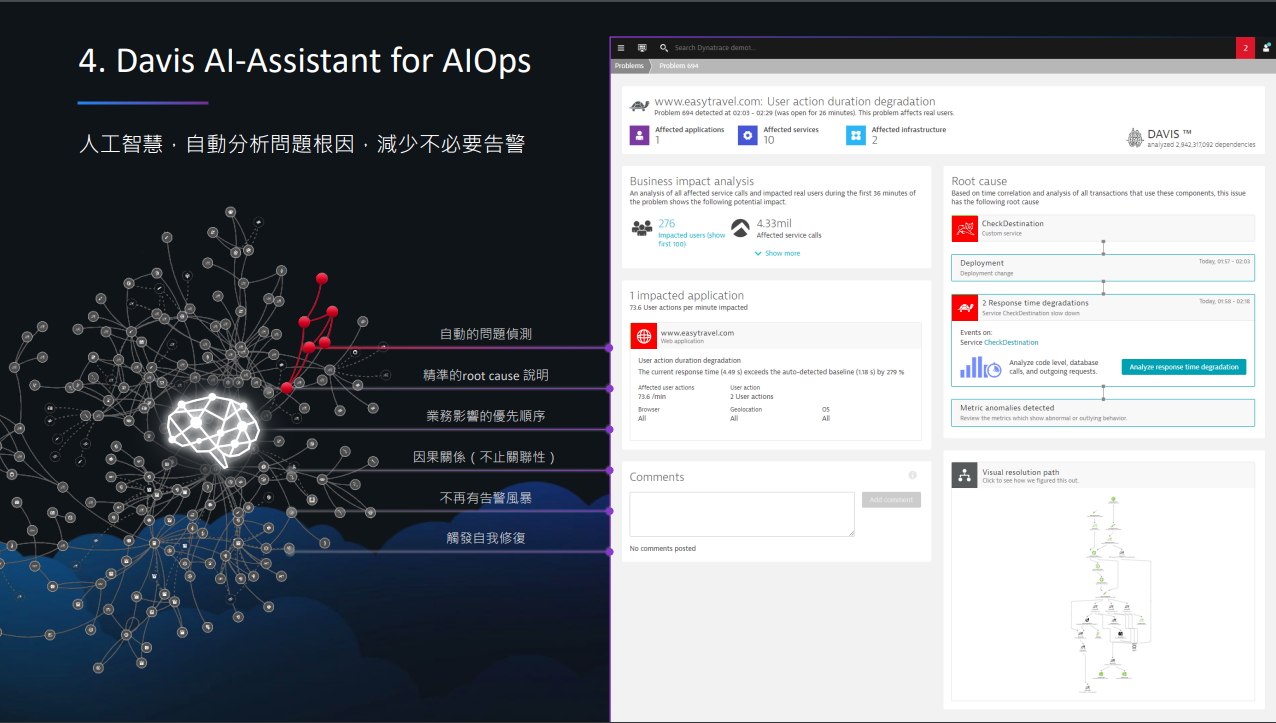Click the info icon in Comments panel

912,476
